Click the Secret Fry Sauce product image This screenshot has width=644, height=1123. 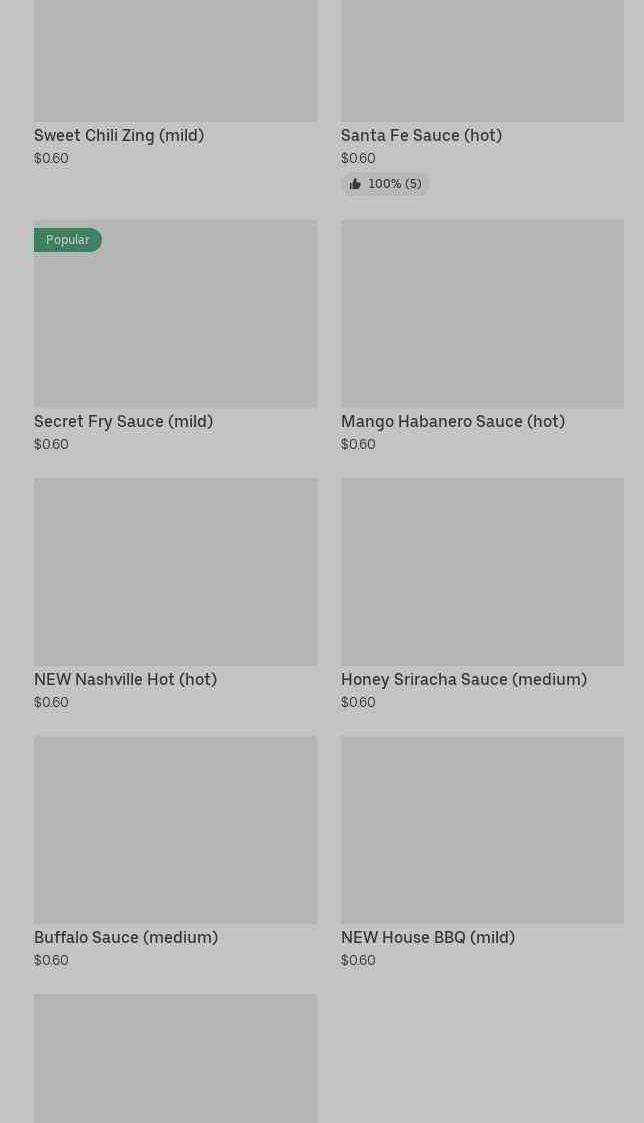[x=175, y=314]
